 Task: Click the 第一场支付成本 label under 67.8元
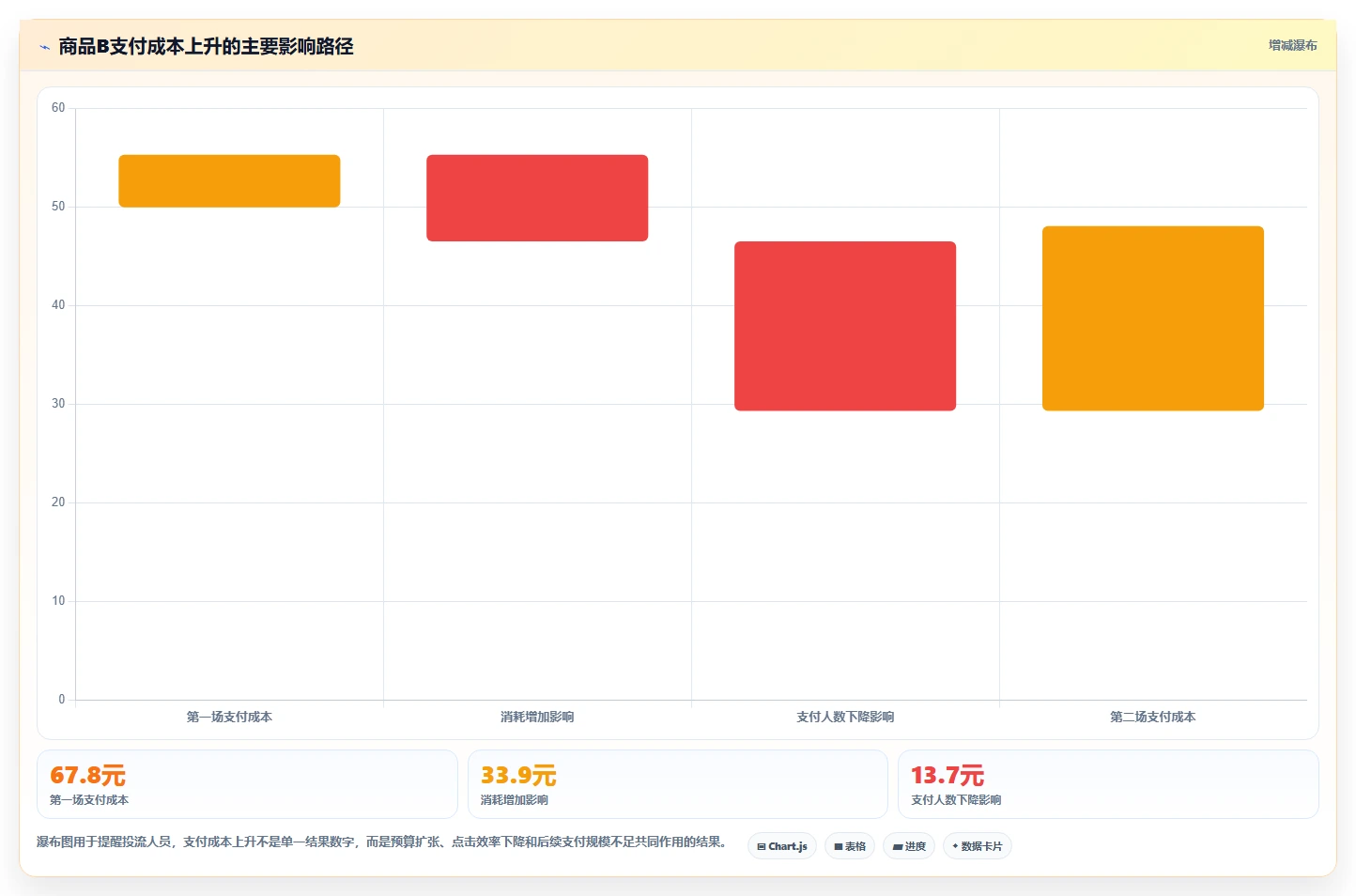[89, 800]
